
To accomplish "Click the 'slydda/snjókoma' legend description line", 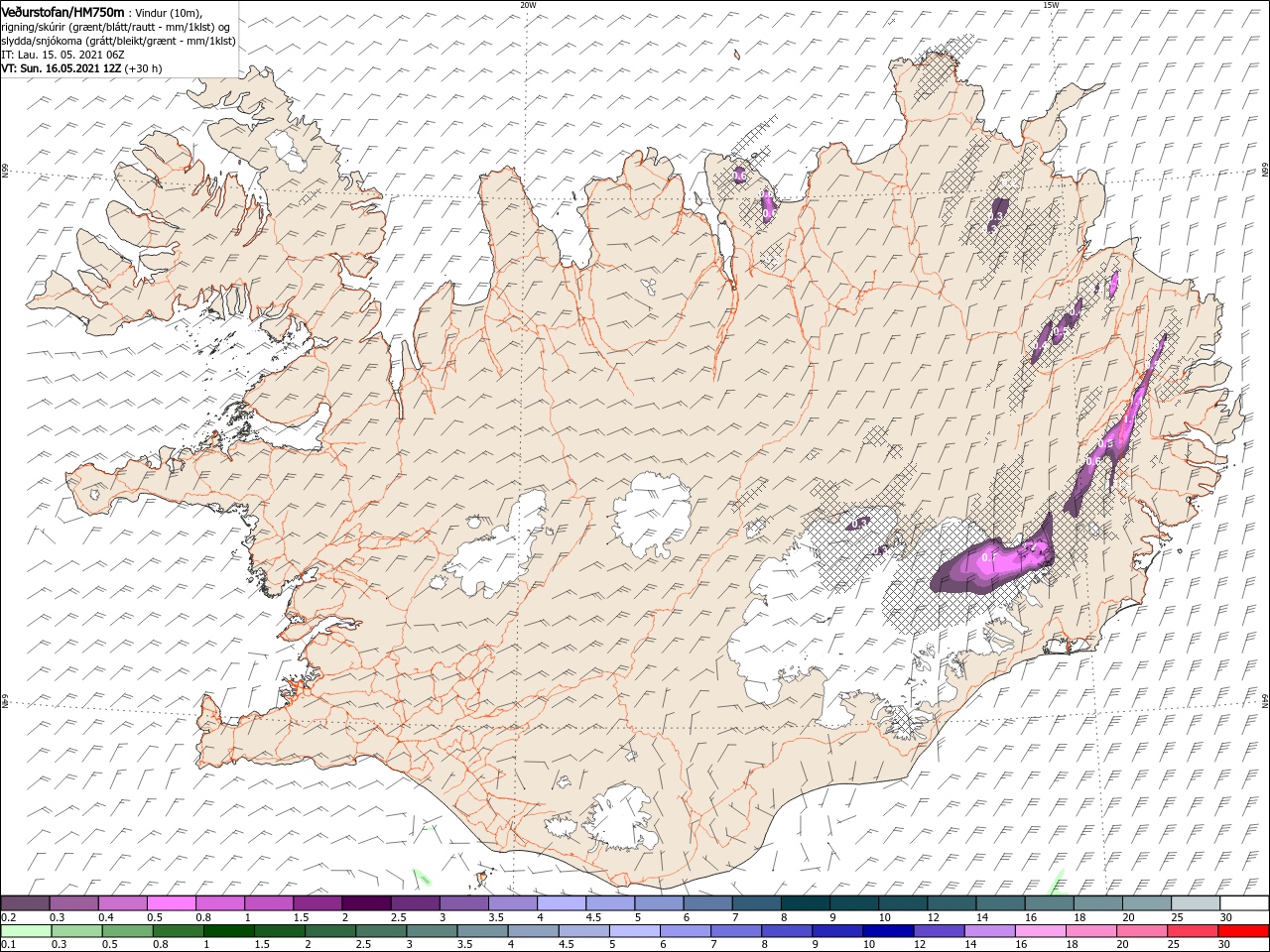I will 118,41.
